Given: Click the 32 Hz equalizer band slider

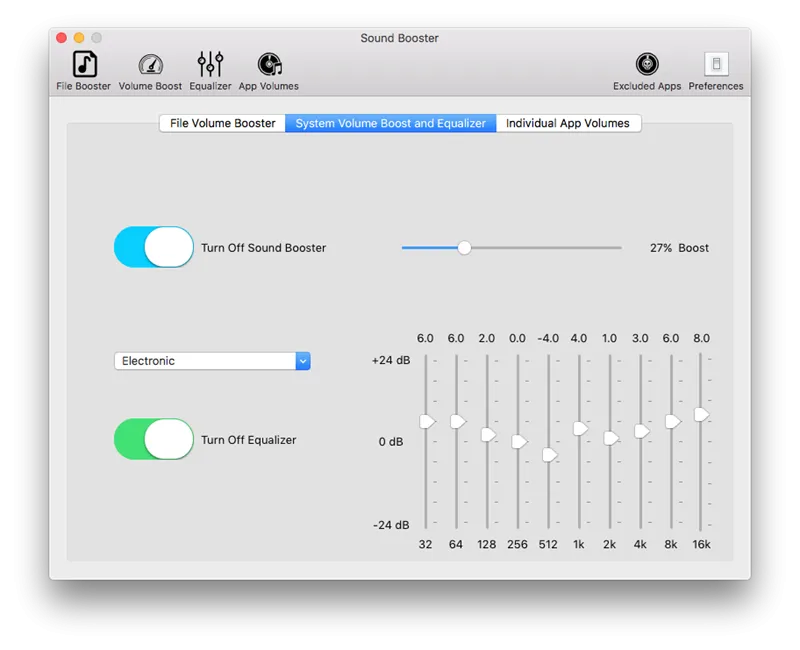Looking at the screenshot, I should click(x=427, y=421).
